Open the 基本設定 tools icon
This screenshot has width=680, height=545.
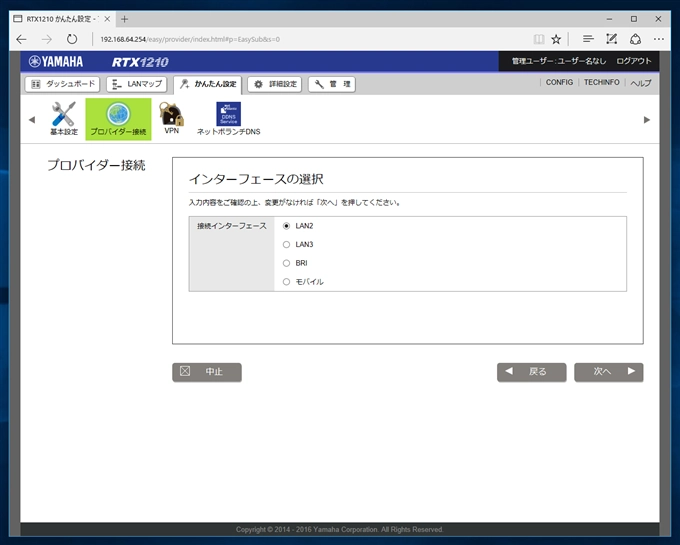point(63,118)
